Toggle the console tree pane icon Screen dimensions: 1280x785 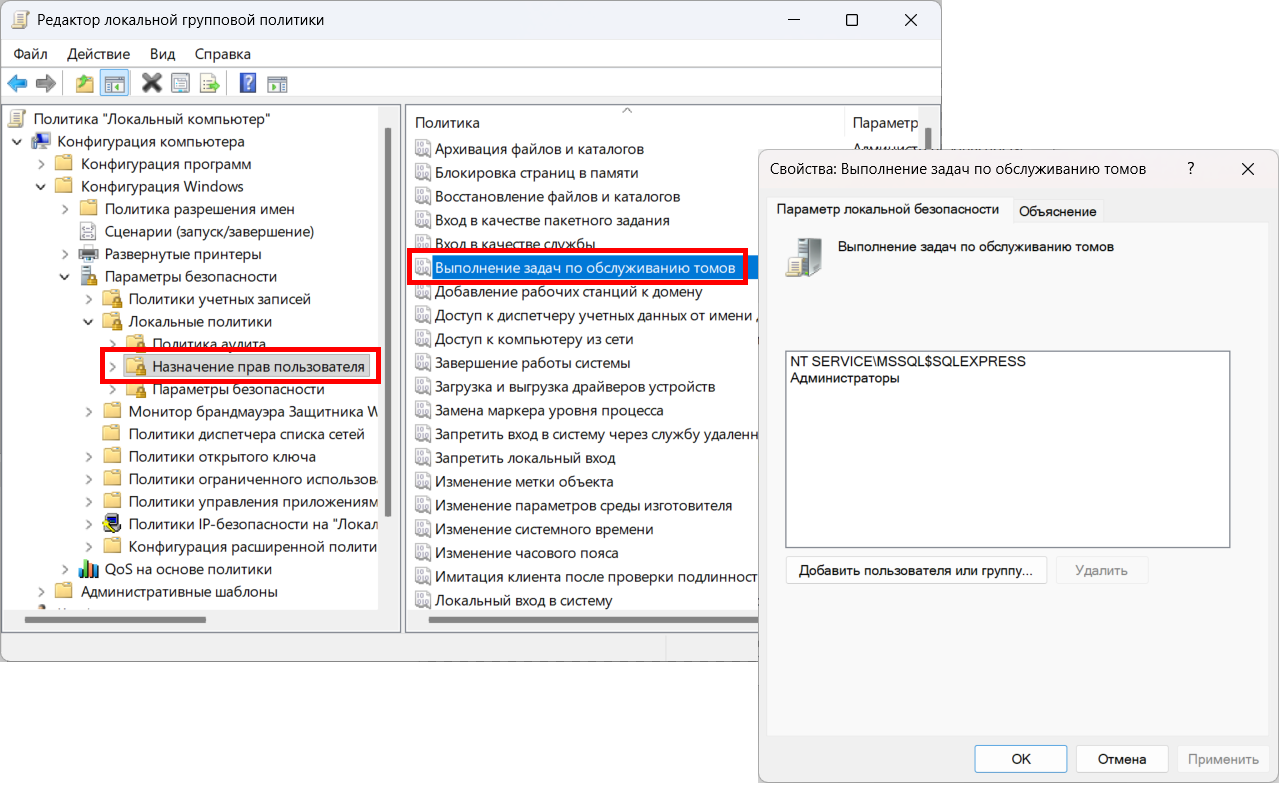115,83
